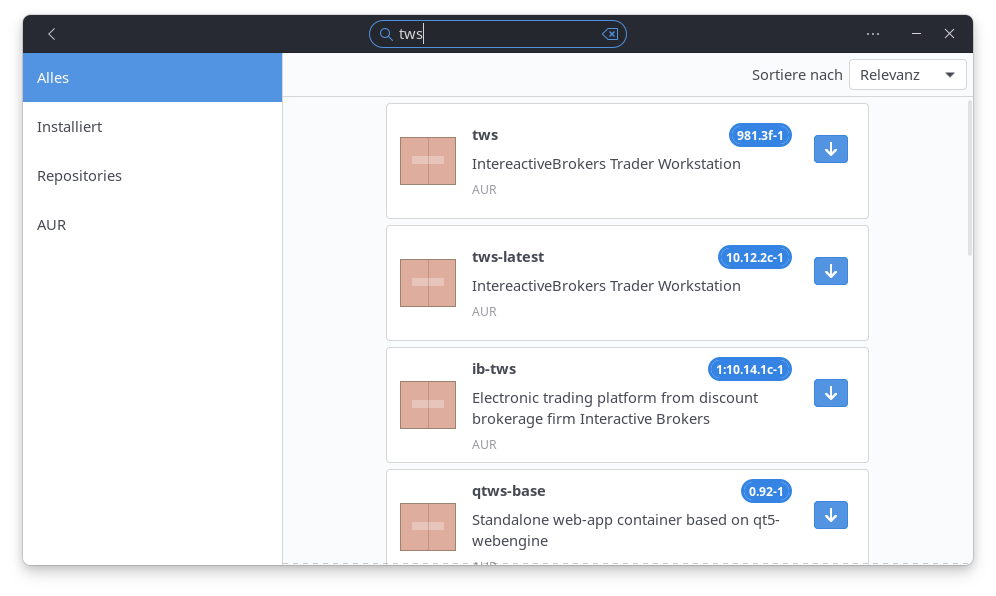Click the Sortiere nach label
Screen dimensions: 996x596
click(797, 75)
